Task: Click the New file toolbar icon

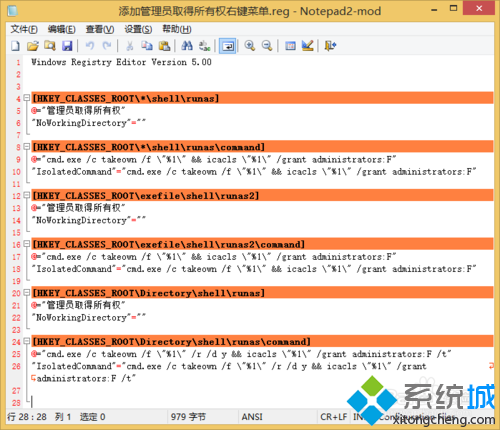Action: [x=15, y=46]
